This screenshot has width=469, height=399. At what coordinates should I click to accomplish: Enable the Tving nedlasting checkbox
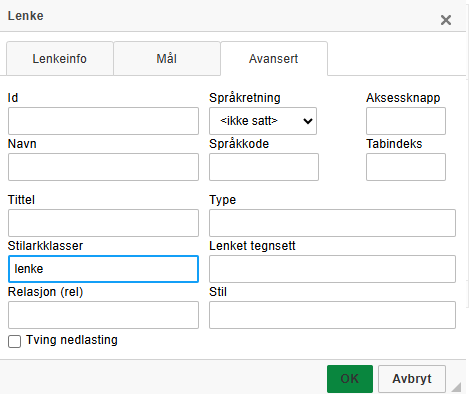tap(14, 341)
